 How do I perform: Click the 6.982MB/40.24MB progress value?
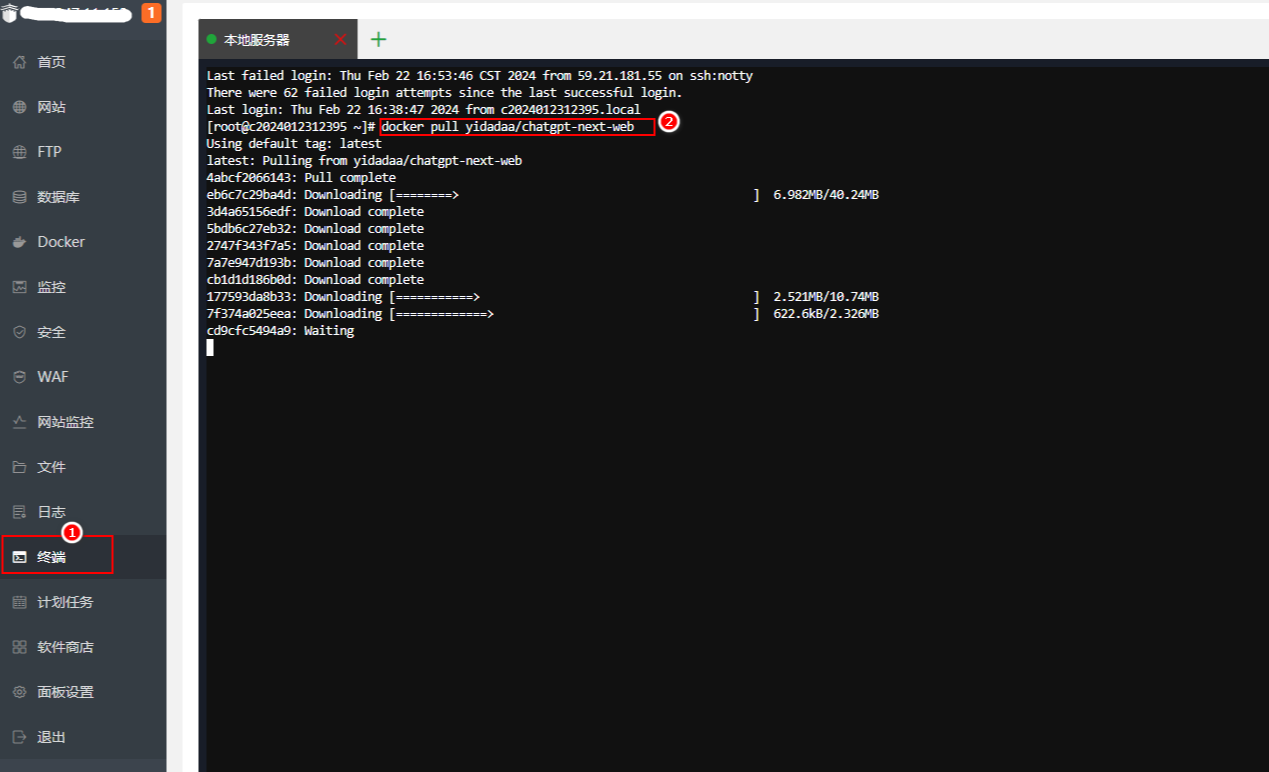click(826, 195)
